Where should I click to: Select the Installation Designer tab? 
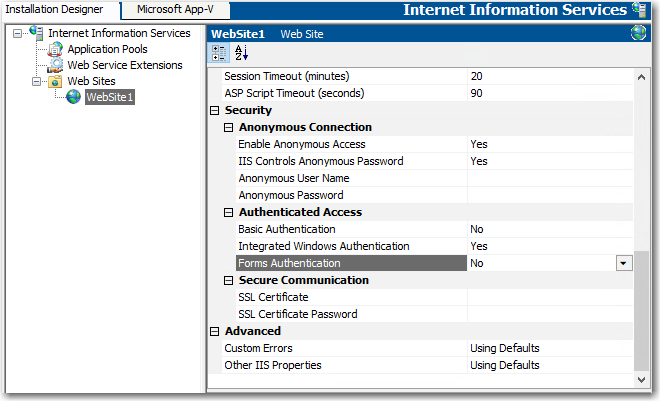(60, 9)
